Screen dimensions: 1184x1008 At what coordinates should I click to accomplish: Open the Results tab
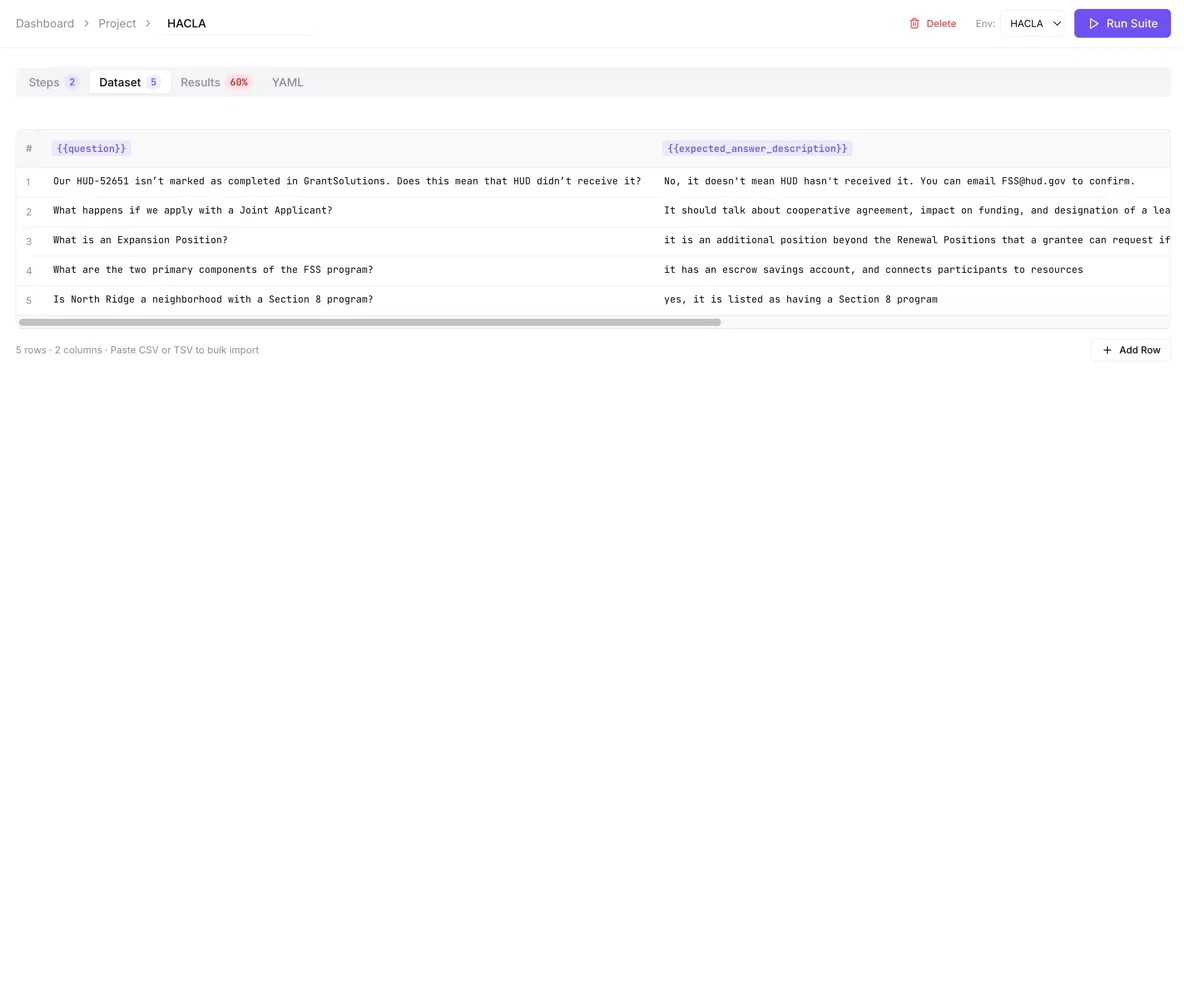tap(214, 82)
